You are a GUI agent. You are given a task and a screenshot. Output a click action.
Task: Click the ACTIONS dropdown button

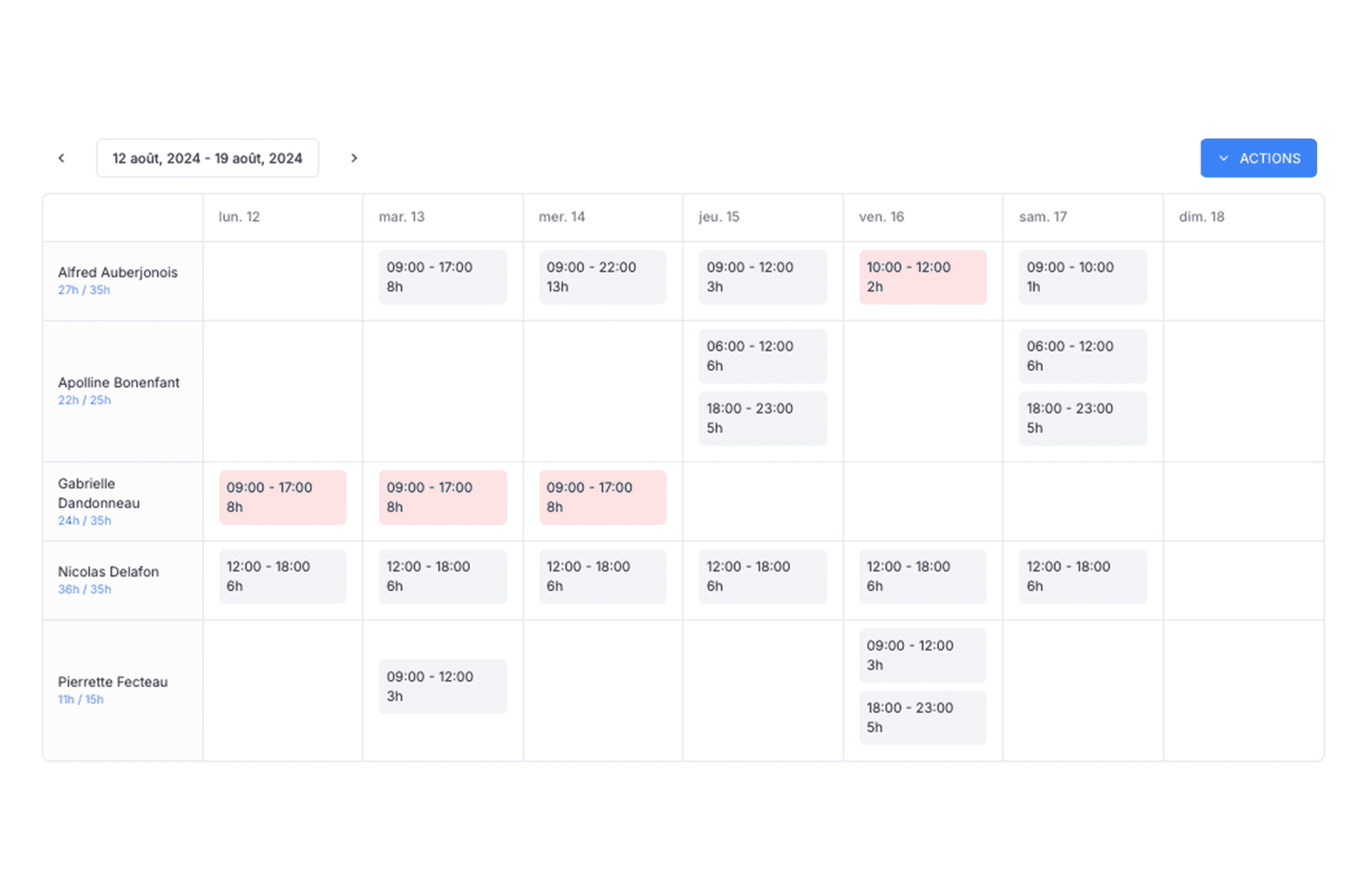click(x=1258, y=157)
